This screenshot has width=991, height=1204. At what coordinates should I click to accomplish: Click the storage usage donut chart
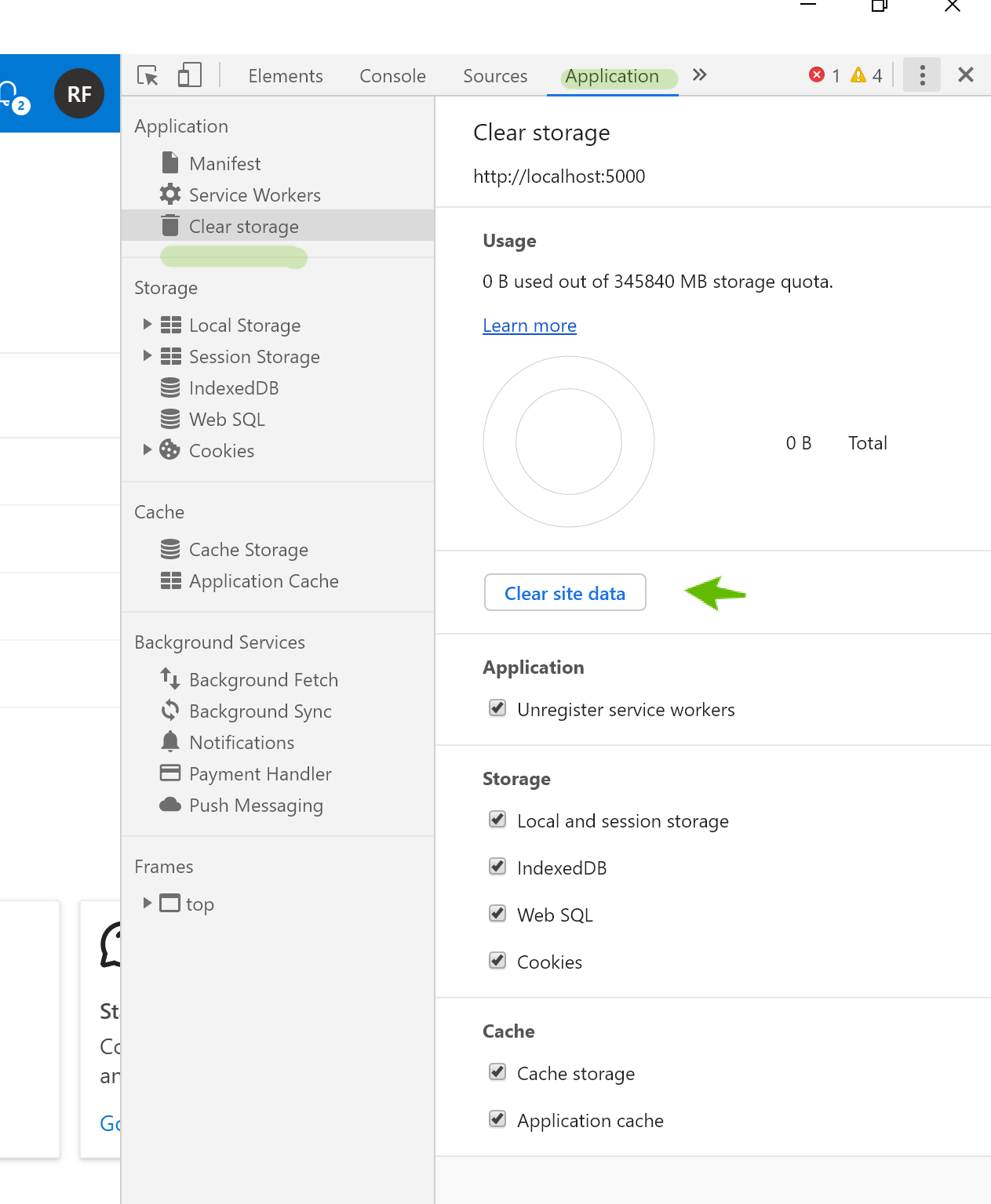point(568,442)
